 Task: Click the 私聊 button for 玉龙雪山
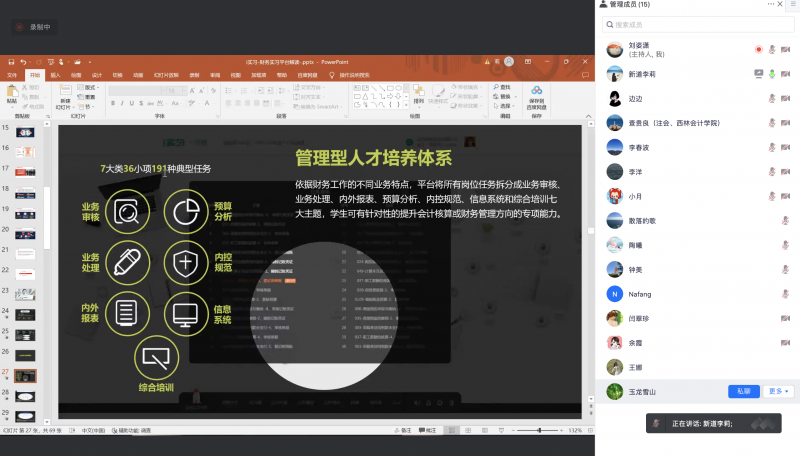[x=743, y=391]
